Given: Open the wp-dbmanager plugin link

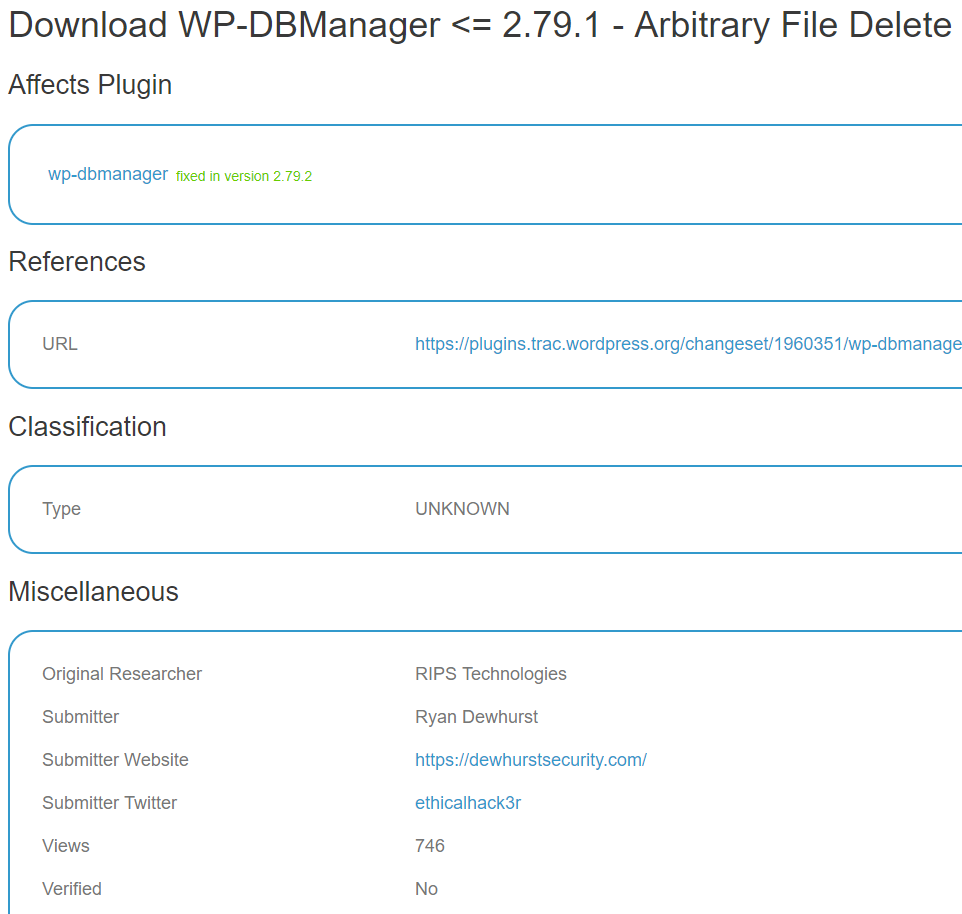Looking at the screenshot, I should tap(108, 174).
